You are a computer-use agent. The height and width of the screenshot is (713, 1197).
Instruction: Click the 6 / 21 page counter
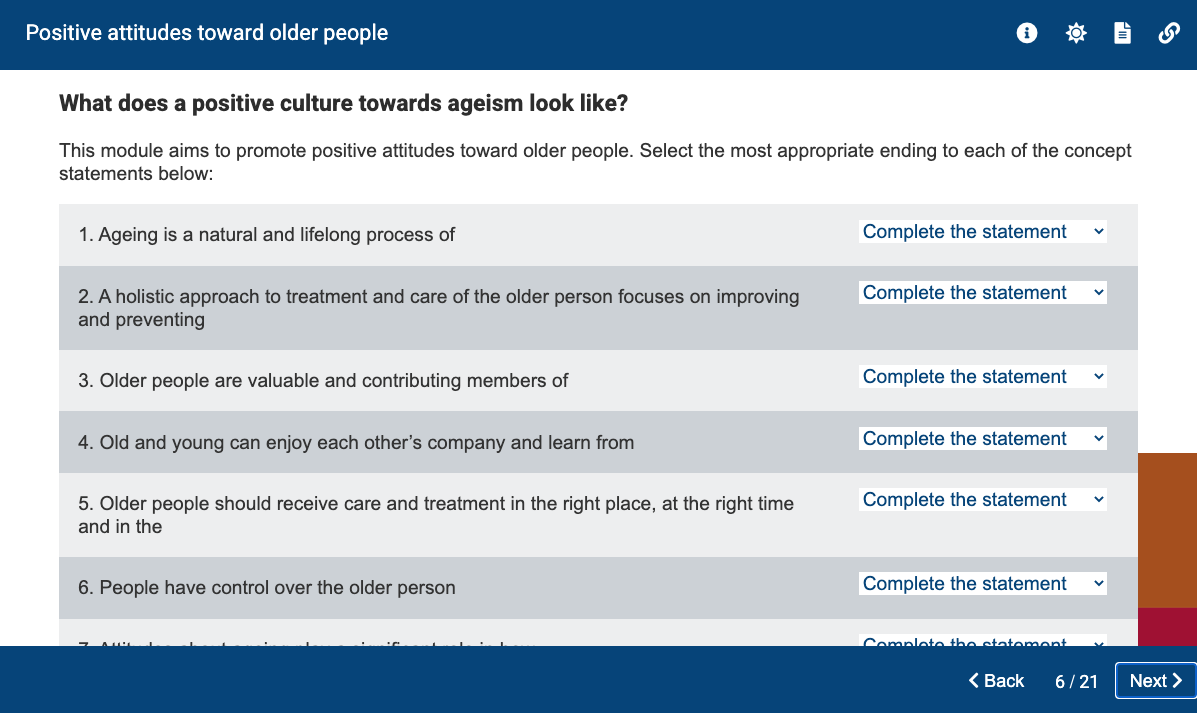1076,681
